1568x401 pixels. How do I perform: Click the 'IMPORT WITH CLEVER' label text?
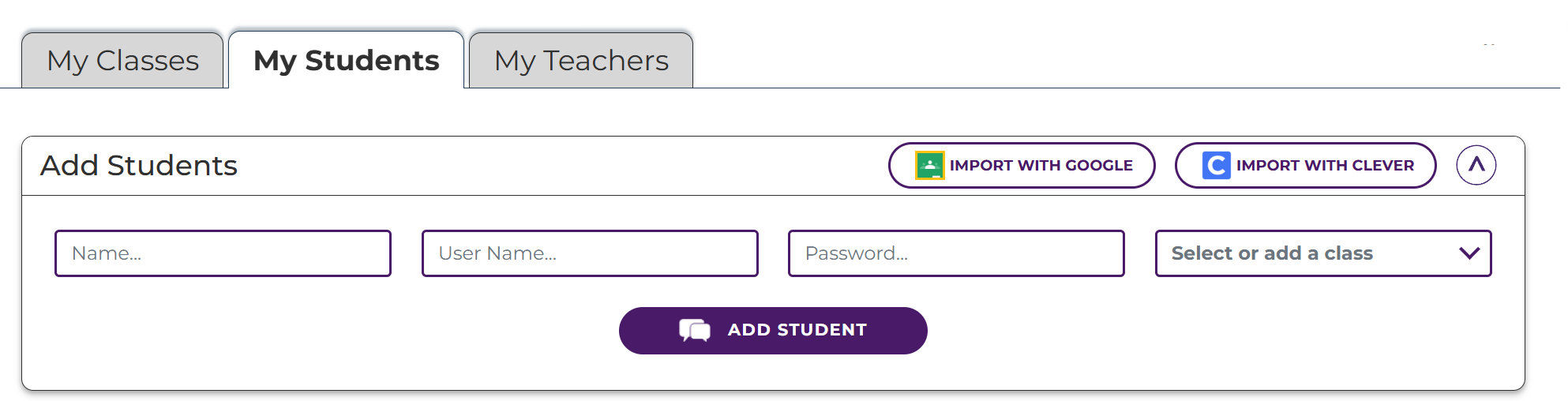1325,166
